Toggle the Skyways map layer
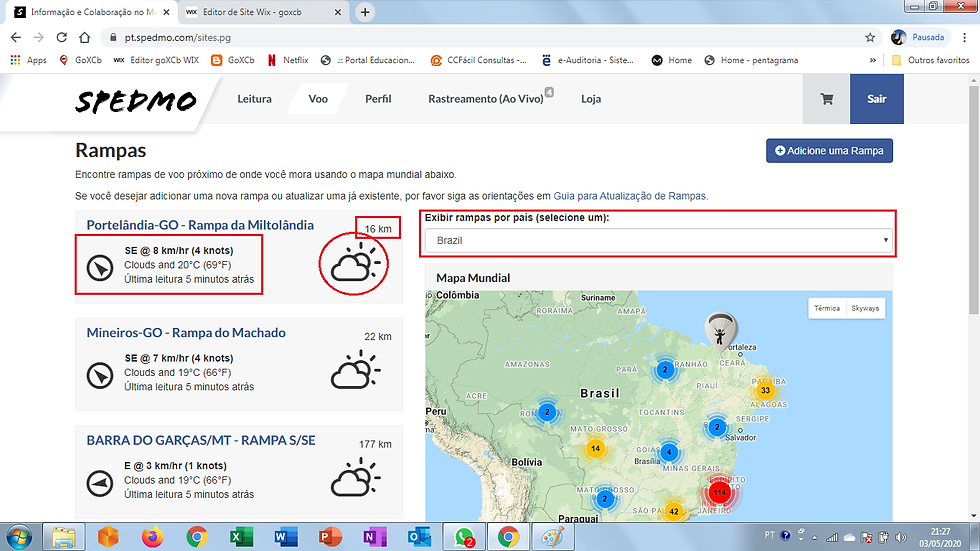Screen dimensions: 980x551 [865, 308]
